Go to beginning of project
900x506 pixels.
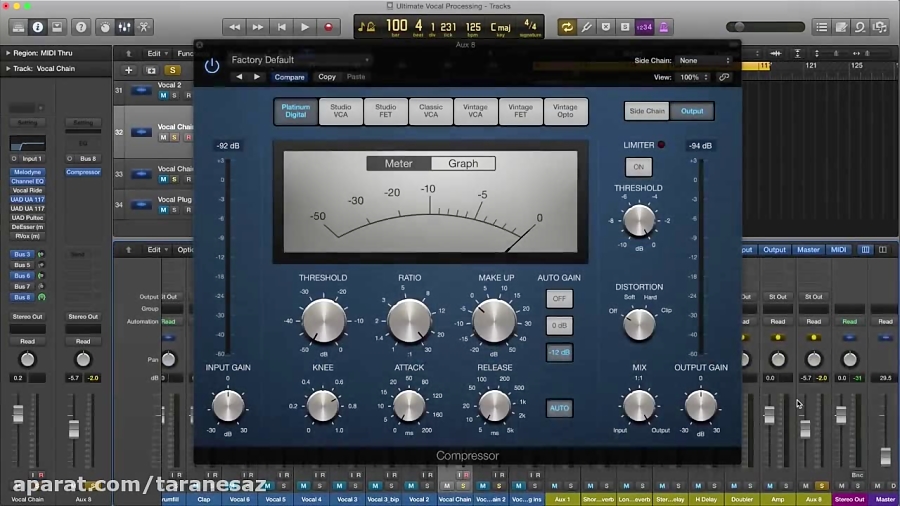coord(281,27)
